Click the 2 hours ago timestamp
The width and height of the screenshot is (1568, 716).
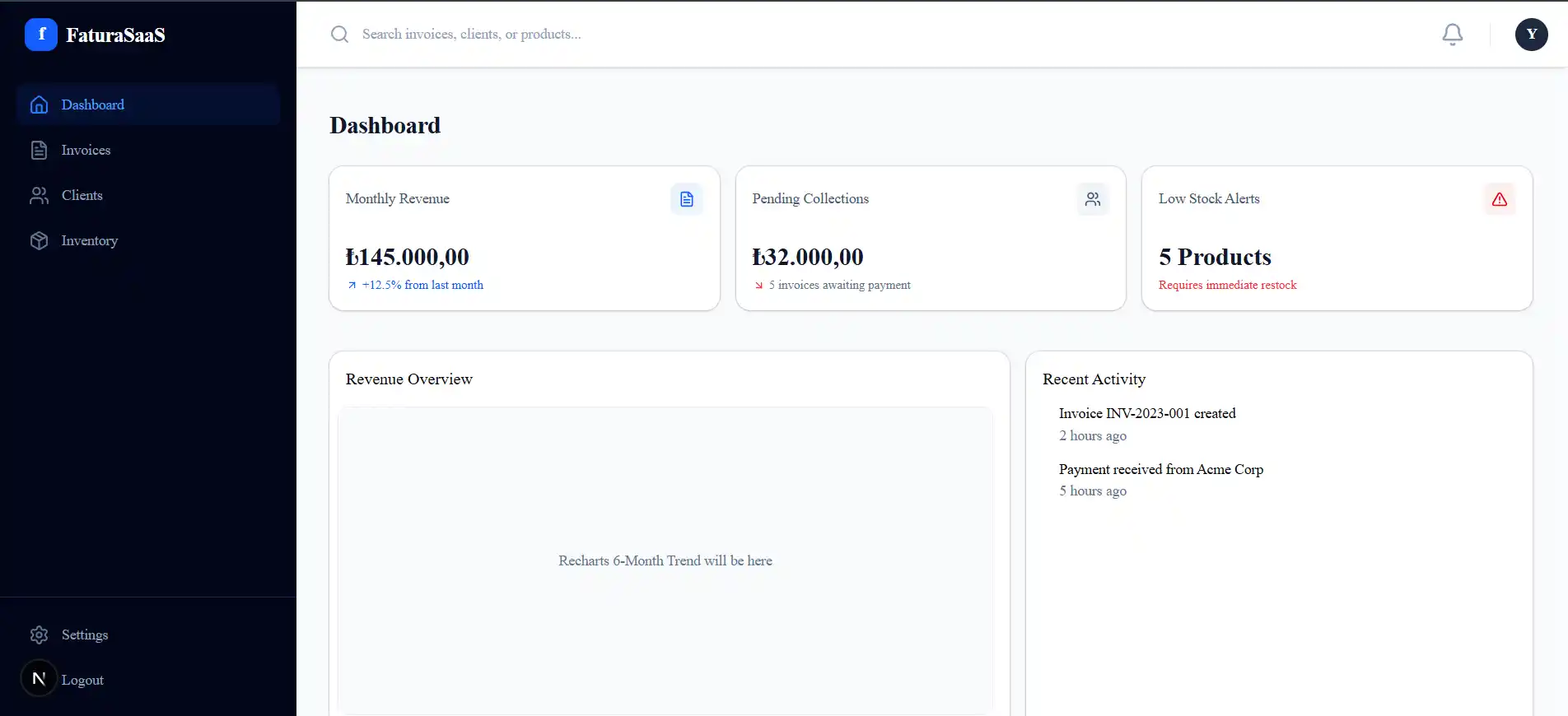click(1093, 435)
